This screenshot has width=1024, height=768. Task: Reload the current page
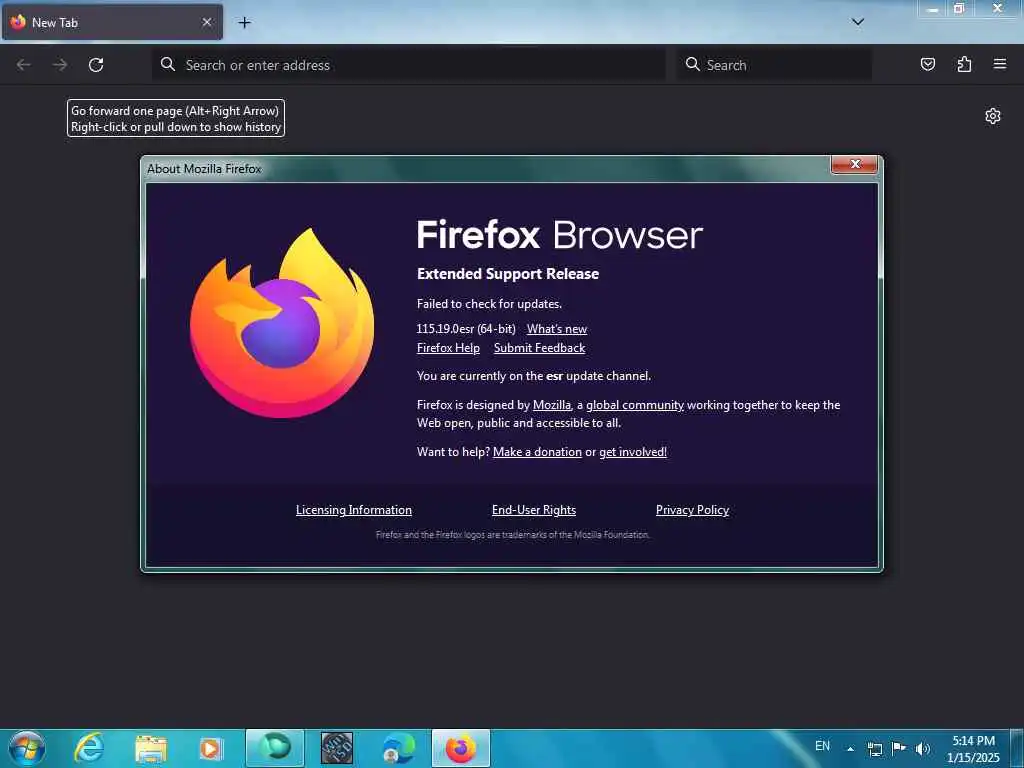(x=96, y=65)
